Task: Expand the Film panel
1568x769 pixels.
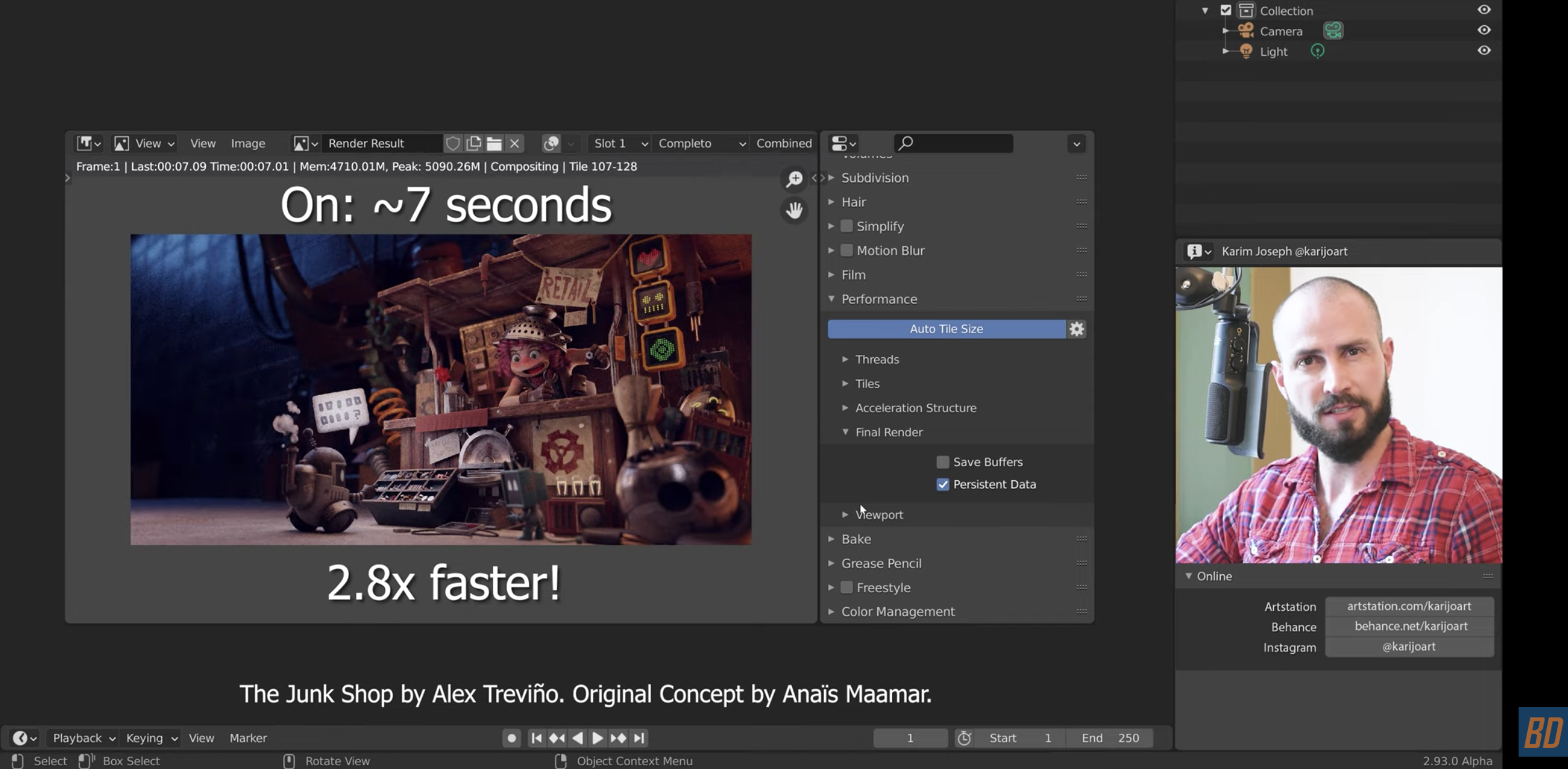Action: pos(832,275)
